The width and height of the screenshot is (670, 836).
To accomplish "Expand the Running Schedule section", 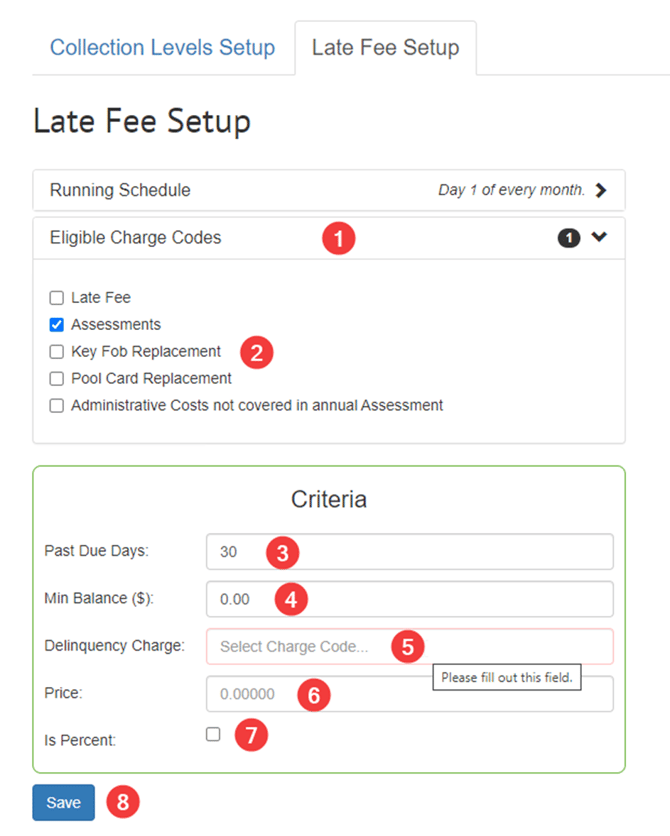I will pyautogui.click(x=328, y=190).
